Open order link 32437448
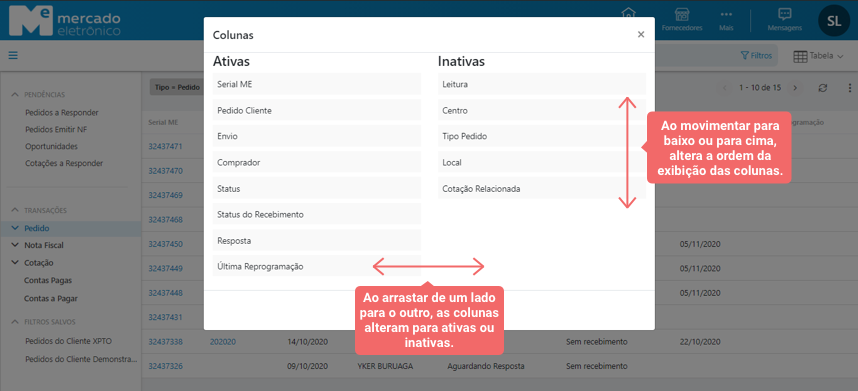858x391 pixels. click(165, 293)
